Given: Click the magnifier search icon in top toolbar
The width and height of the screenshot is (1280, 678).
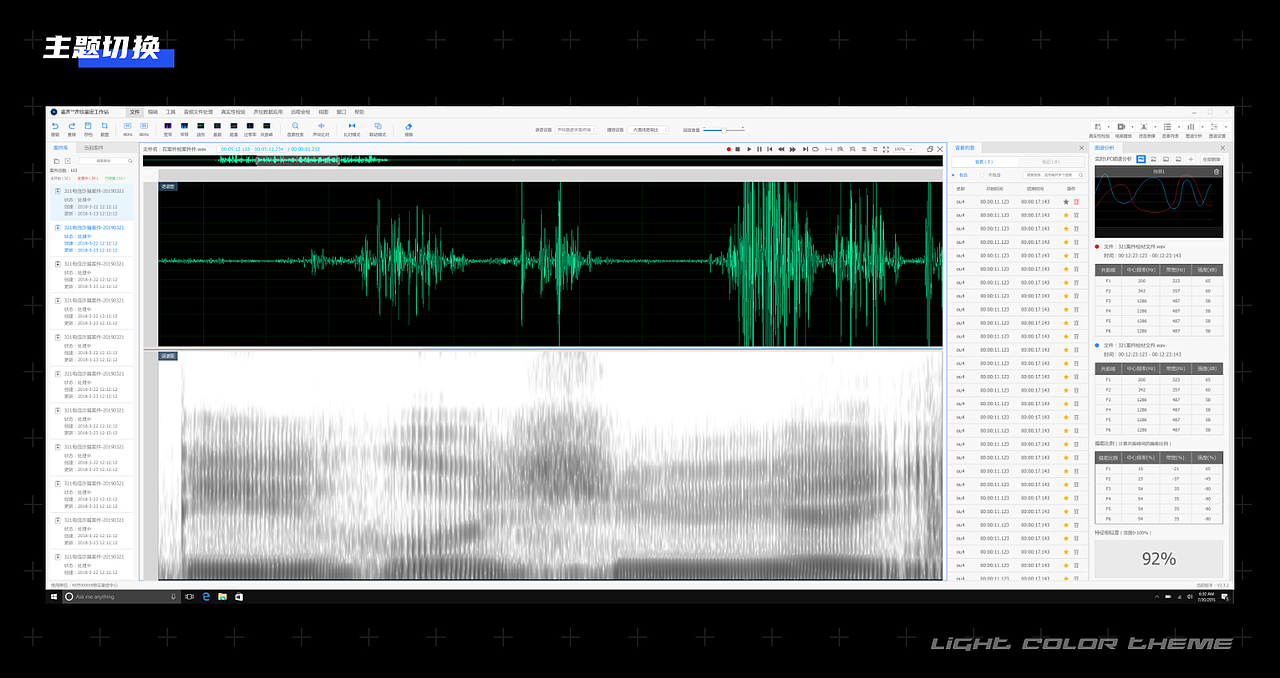Looking at the screenshot, I should [295, 126].
